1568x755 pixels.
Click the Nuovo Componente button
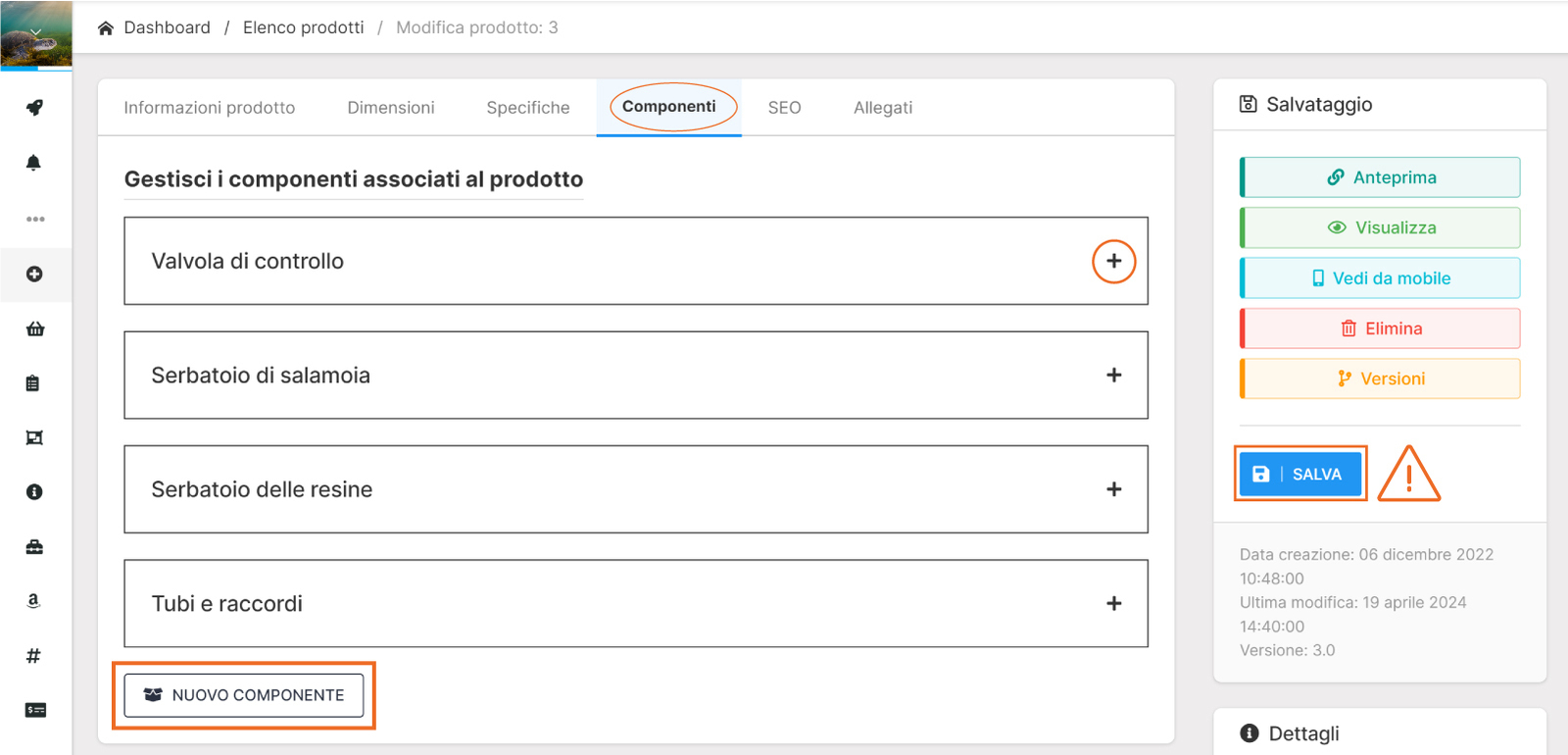coord(244,695)
